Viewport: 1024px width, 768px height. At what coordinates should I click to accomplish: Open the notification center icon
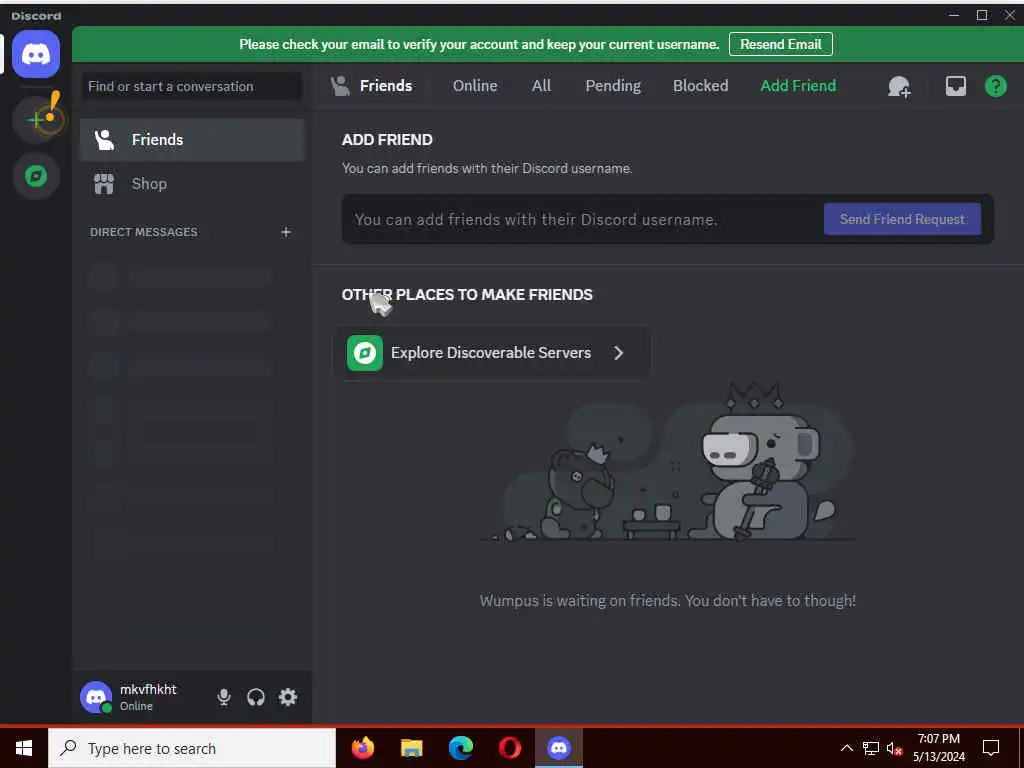991,748
